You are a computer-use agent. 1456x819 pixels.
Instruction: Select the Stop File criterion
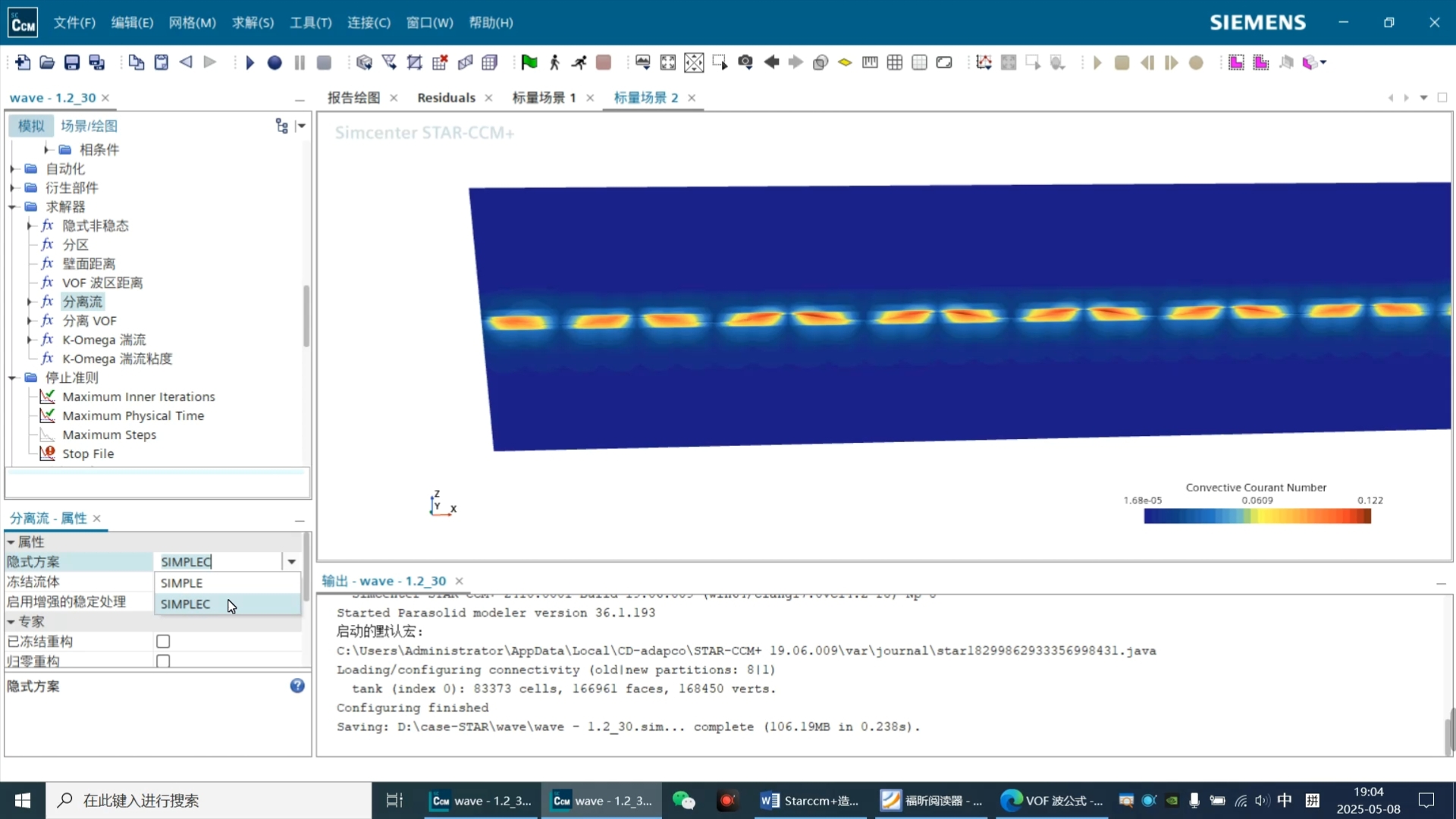[x=88, y=453]
